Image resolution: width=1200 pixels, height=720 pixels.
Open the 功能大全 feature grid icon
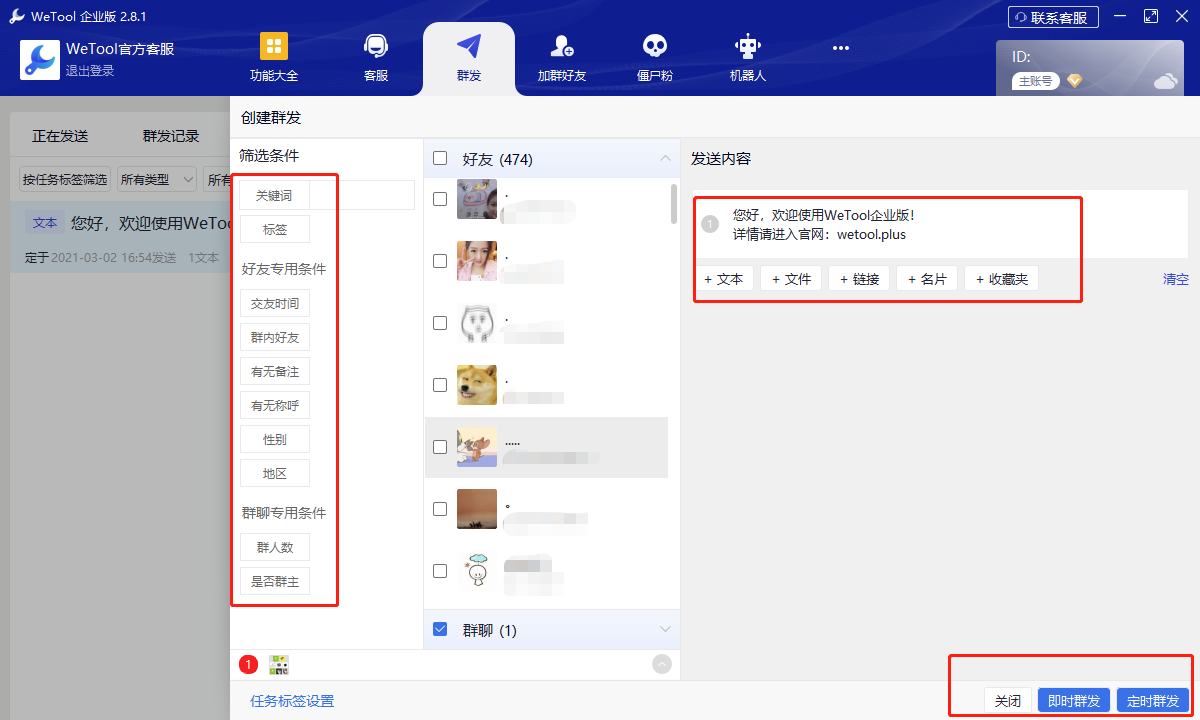point(273,46)
